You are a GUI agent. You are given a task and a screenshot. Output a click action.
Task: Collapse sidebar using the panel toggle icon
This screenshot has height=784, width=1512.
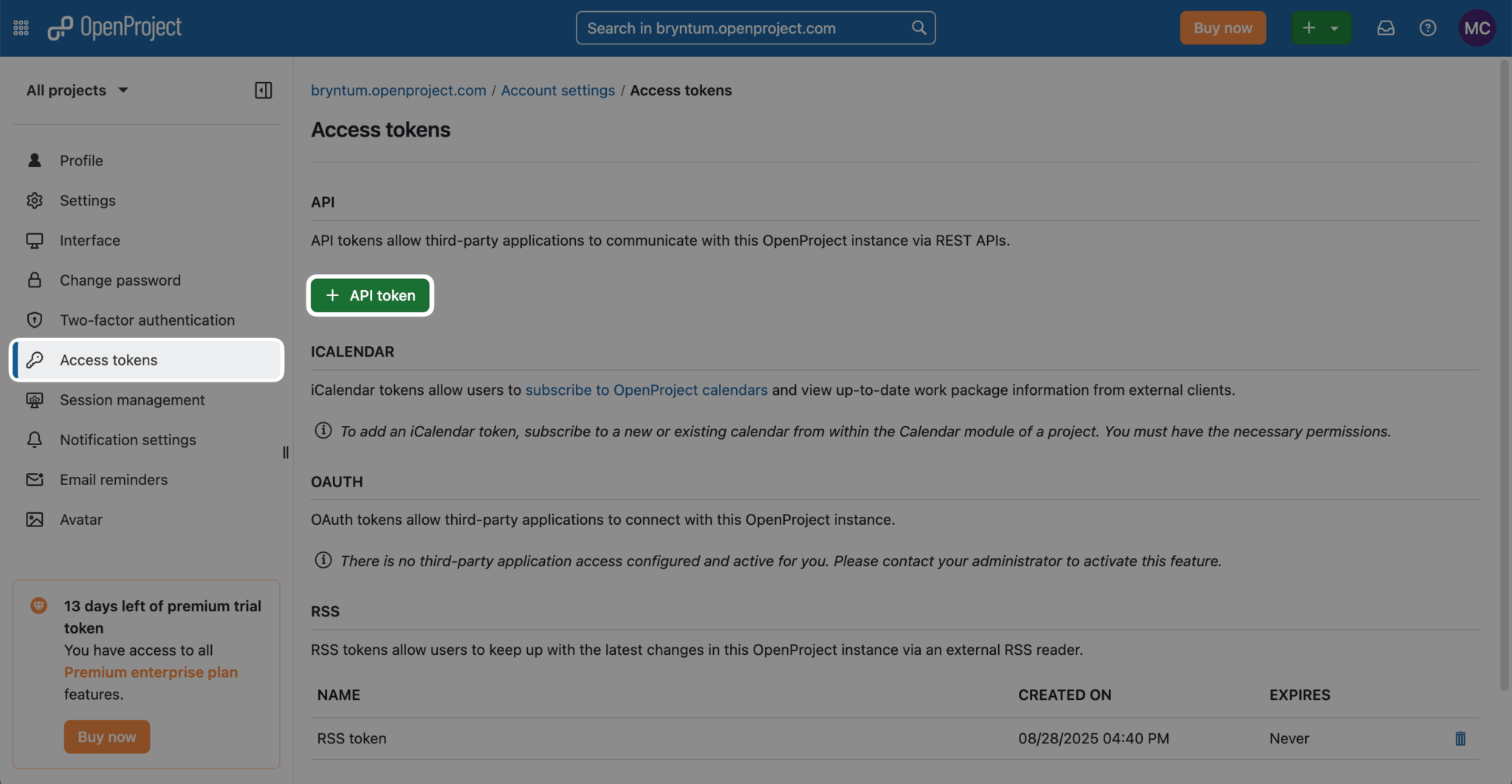coord(264,90)
